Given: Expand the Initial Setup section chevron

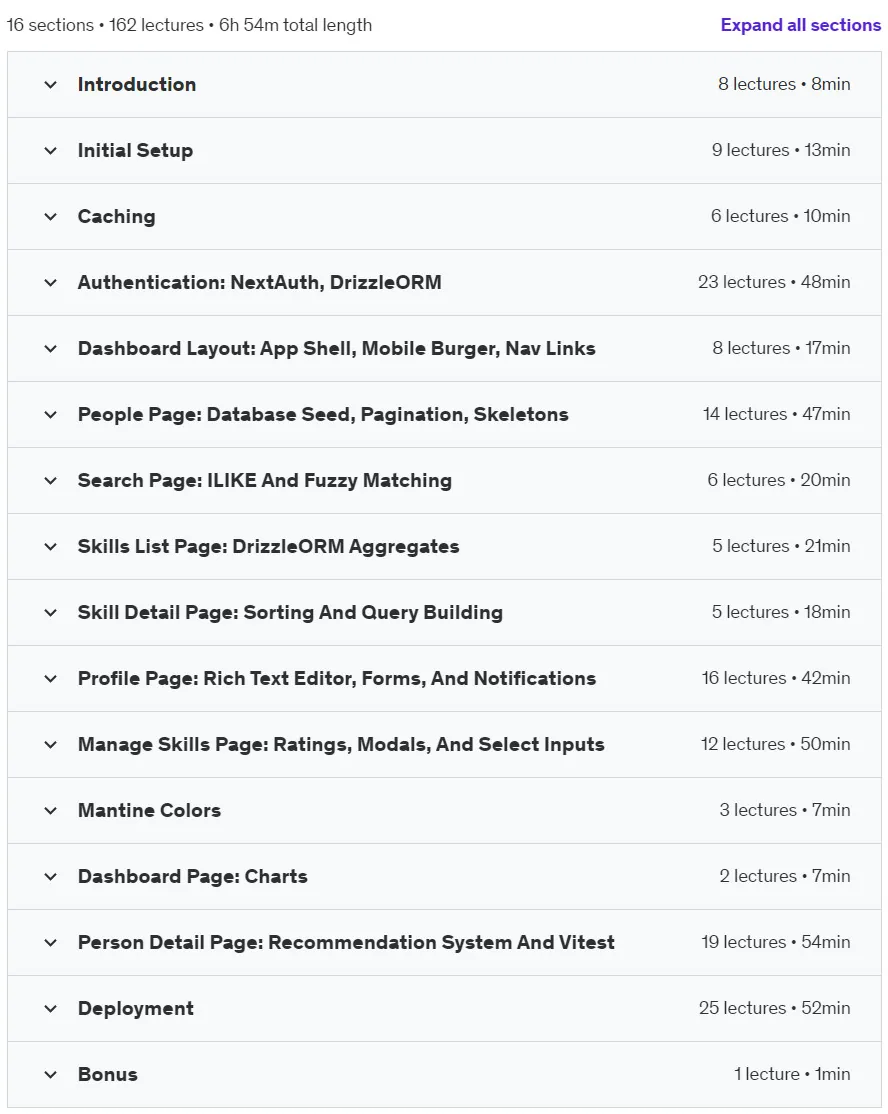Looking at the screenshot, I should tap(50, 151).
